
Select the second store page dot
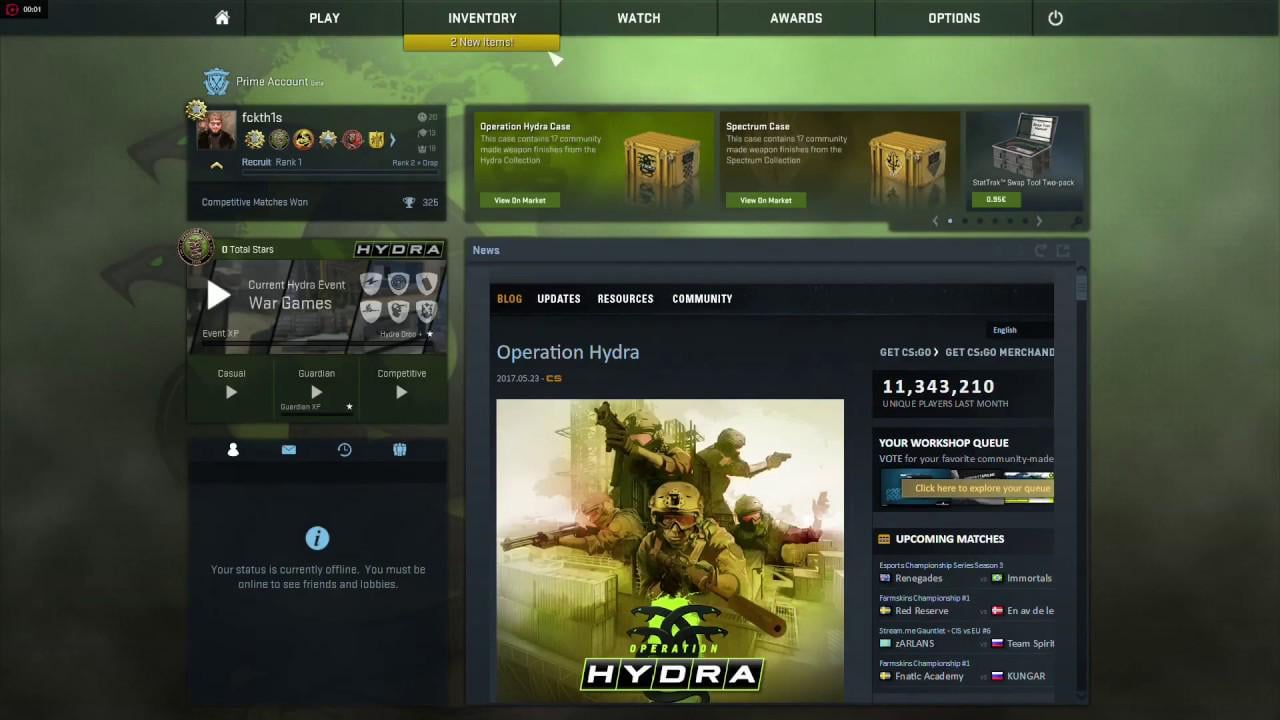965,221
